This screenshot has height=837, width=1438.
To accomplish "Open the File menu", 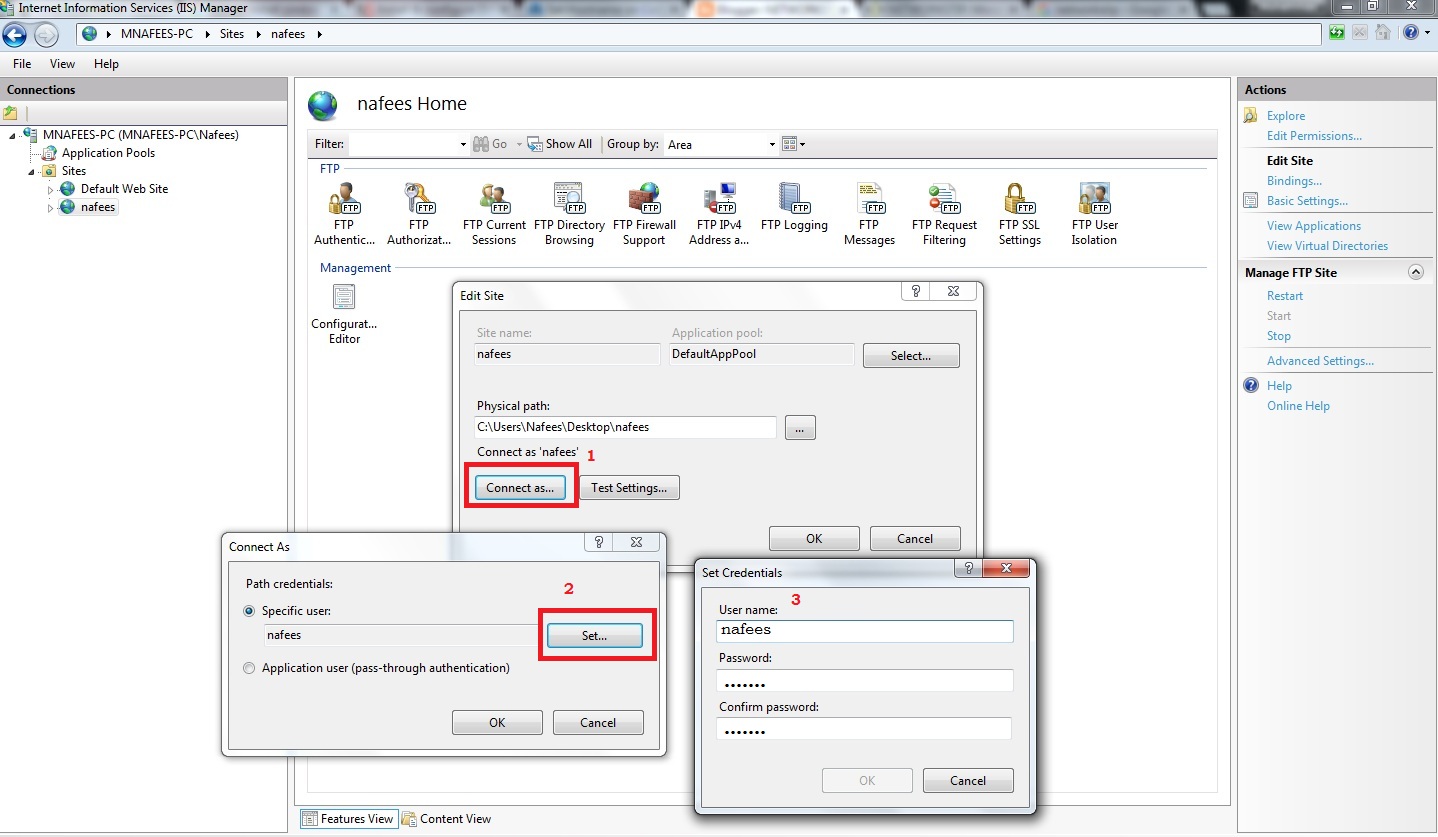I will 22,64.
